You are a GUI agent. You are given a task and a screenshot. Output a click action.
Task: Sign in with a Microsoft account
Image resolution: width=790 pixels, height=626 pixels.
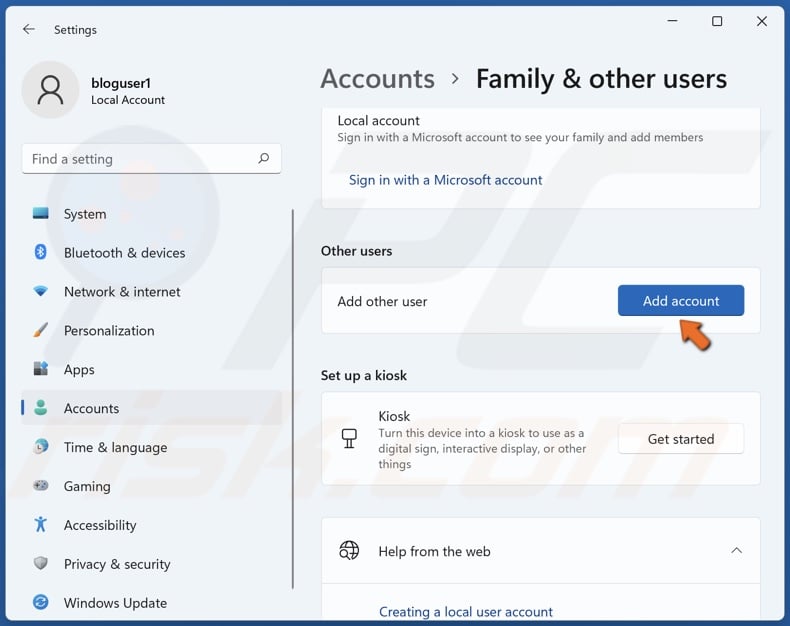[x=445, y=180]
